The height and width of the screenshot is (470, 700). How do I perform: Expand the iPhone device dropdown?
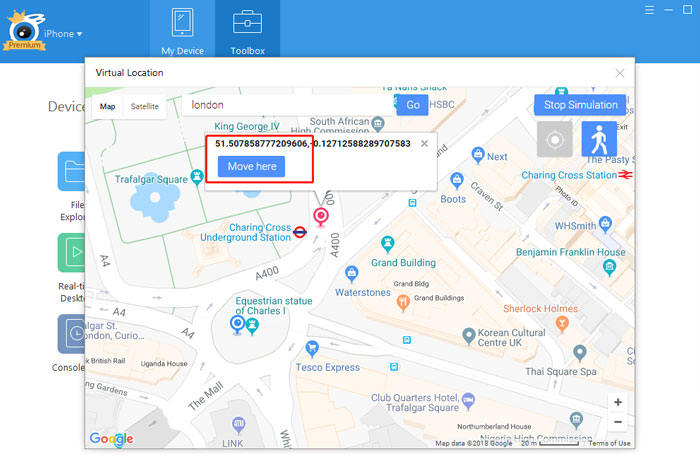pos(62,33)
